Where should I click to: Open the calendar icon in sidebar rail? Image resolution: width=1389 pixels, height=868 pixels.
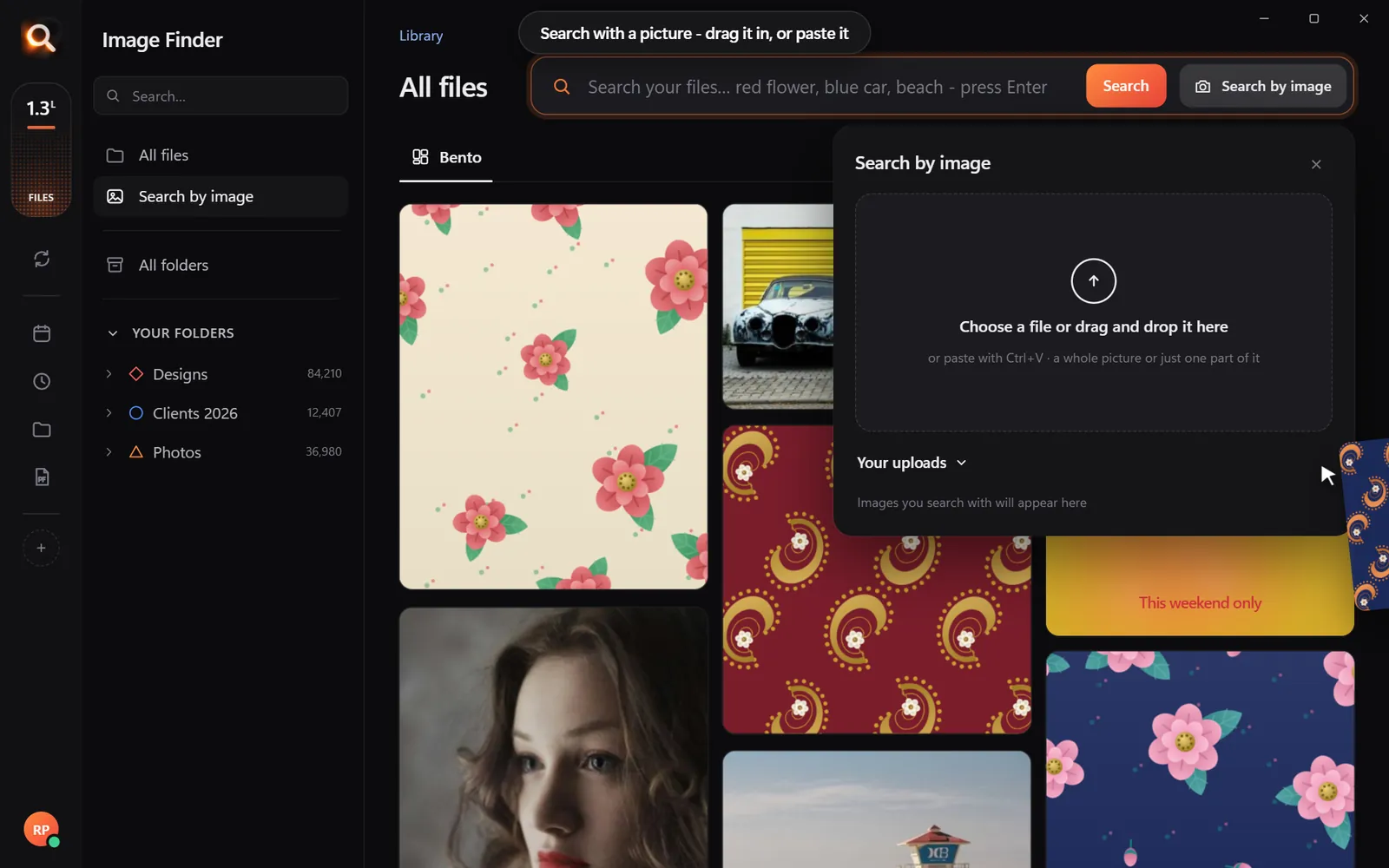41,333
